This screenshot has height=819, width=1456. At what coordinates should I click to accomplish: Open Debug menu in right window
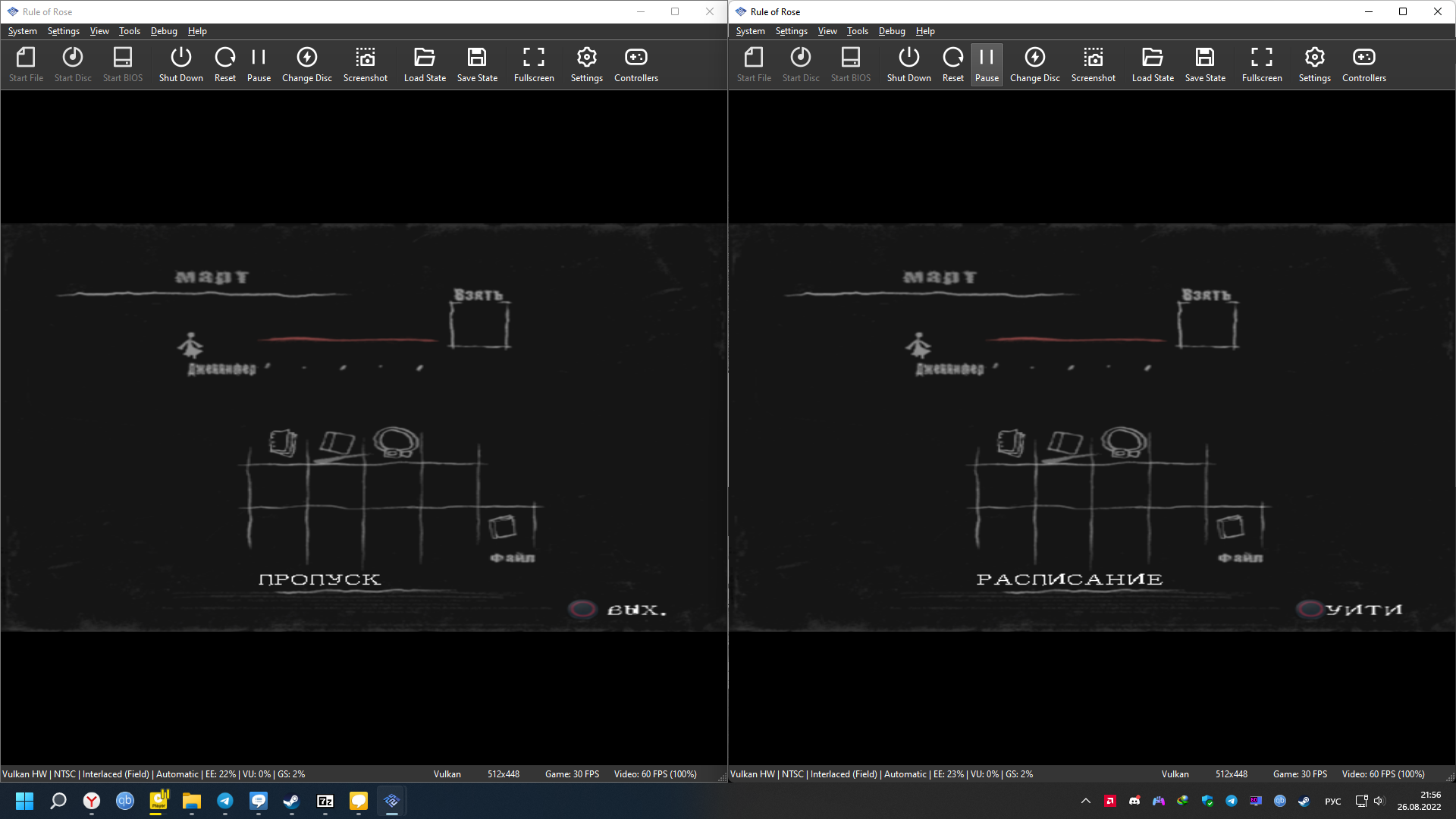click(892, 31)
